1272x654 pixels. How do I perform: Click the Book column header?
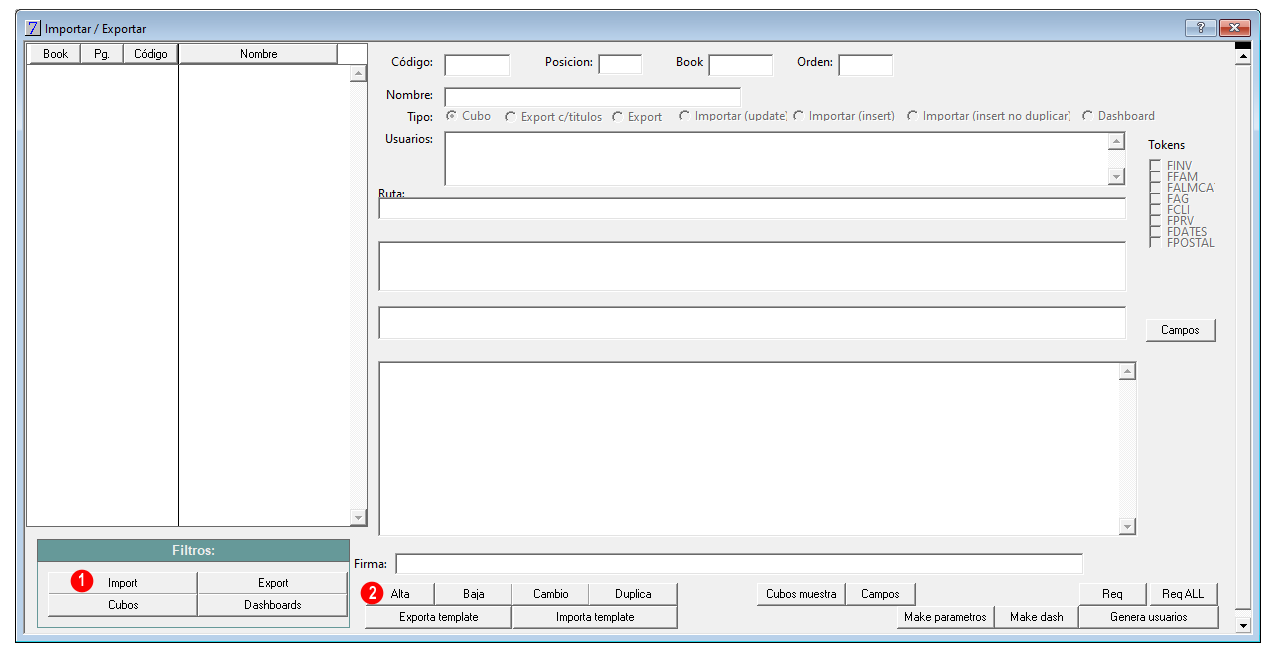coord(56,54)
